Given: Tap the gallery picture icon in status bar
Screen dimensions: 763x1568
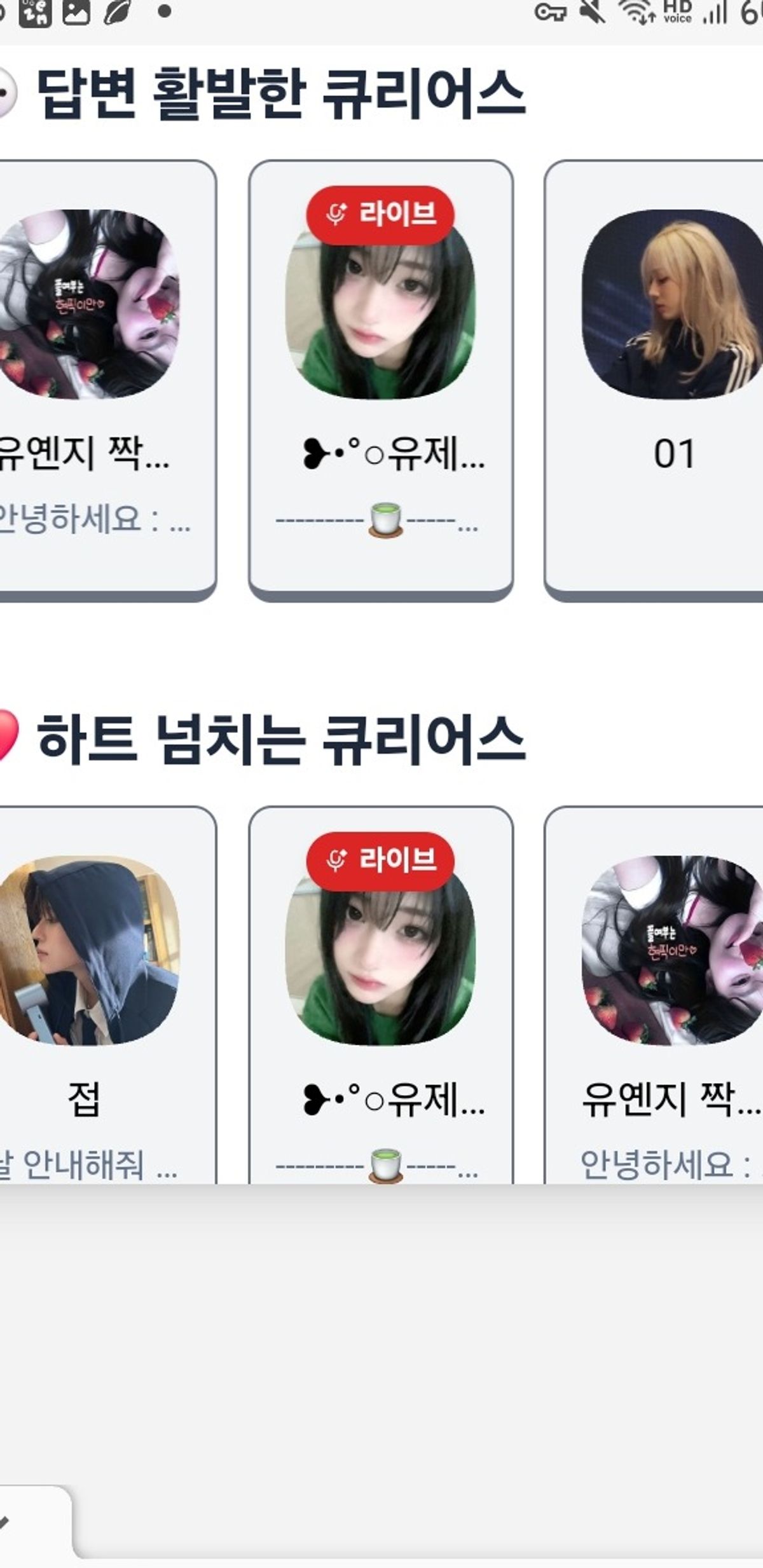Looking at the screenshot, I should (76, 12).
